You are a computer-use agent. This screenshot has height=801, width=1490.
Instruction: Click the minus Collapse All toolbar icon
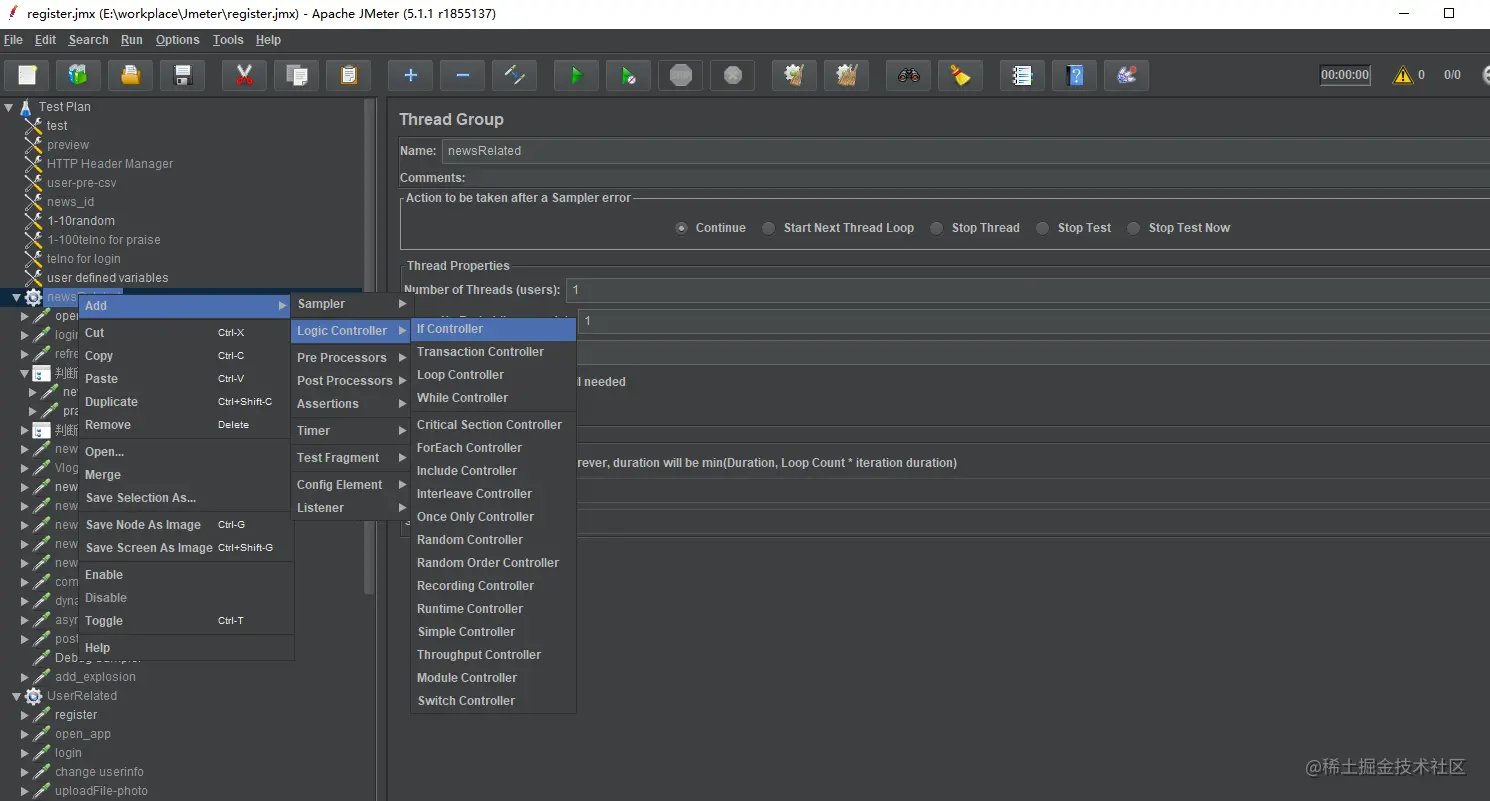click(x=462, y=75)
